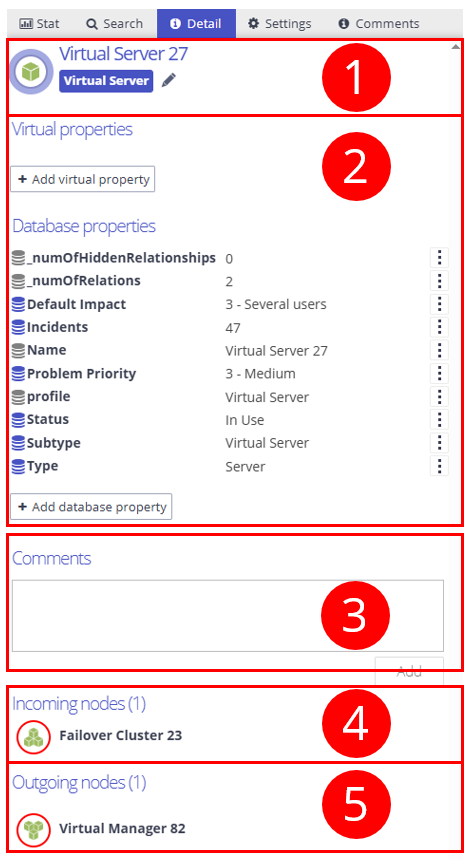Open the three-dot menu for Incidents row
The width and height of the screenshot is (470, 860).
pyautogui.click(x=439, y=327)
